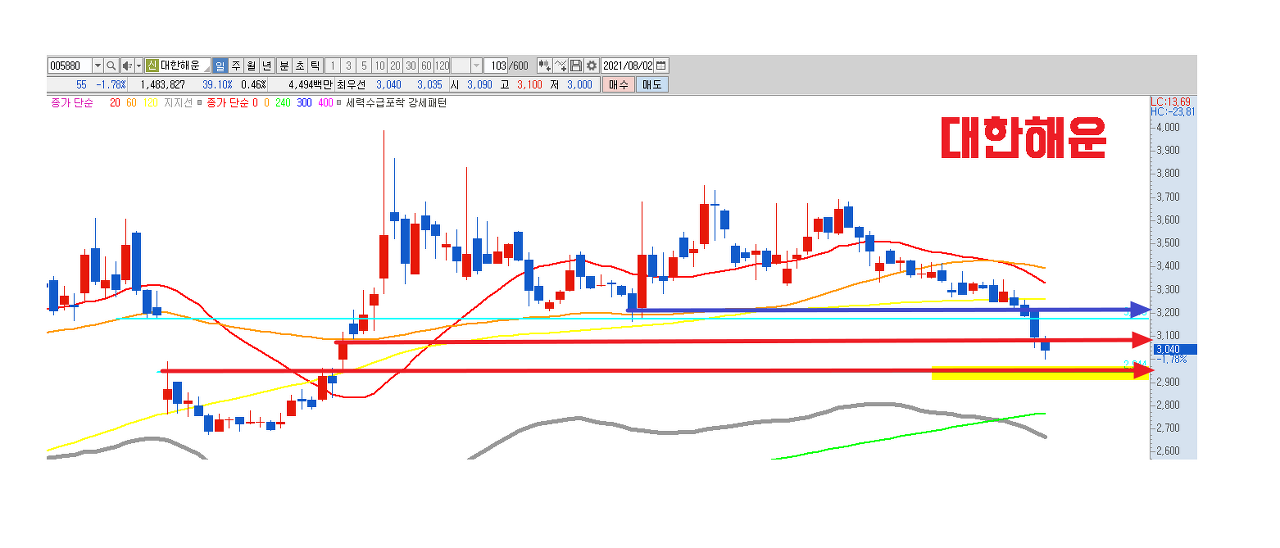Click the yellow 120 moving average legend
The image size is (1280, 548).
point(150,103)
